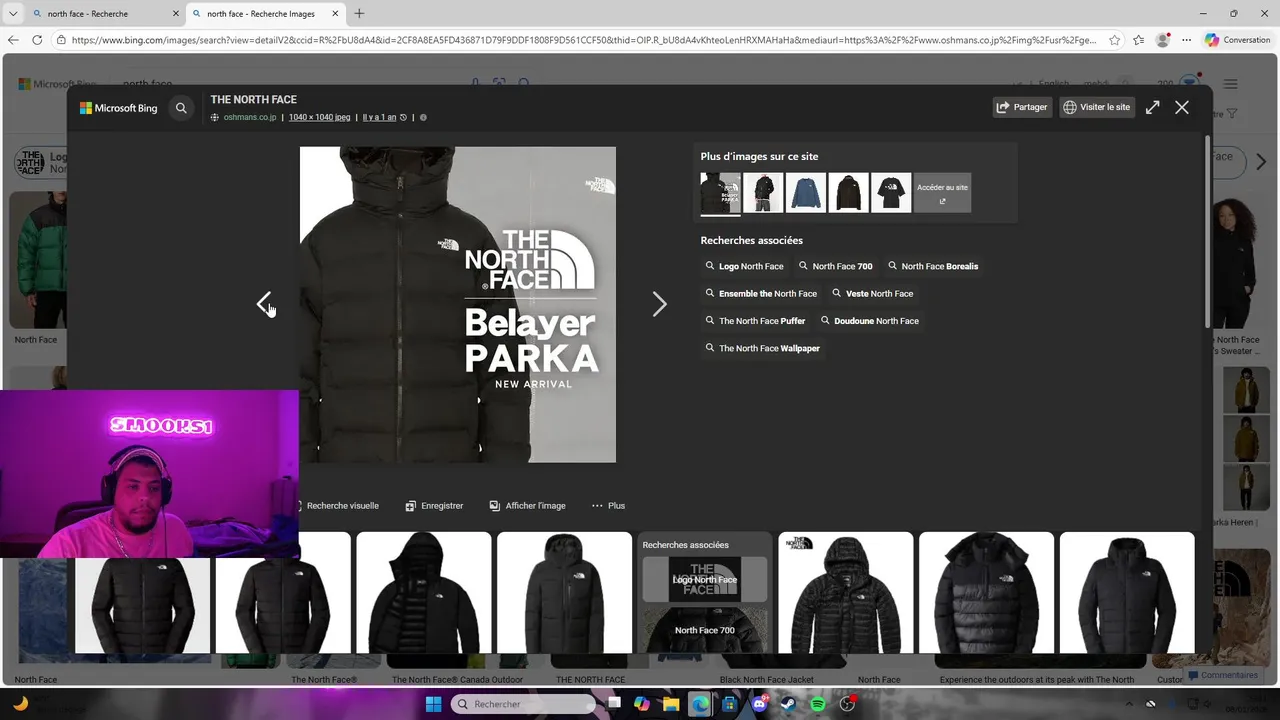
Task: Open the Windows Start menu
Action: 433,704
